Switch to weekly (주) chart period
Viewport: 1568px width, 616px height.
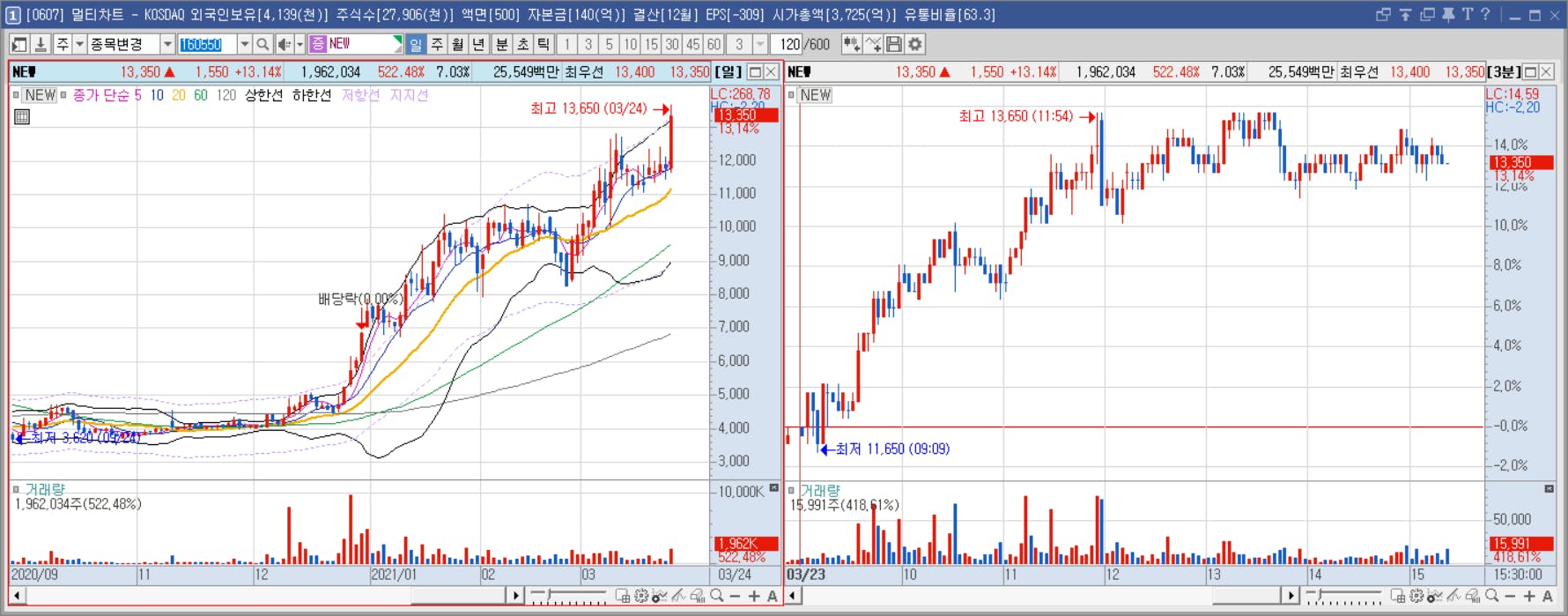tap(437, 44)
